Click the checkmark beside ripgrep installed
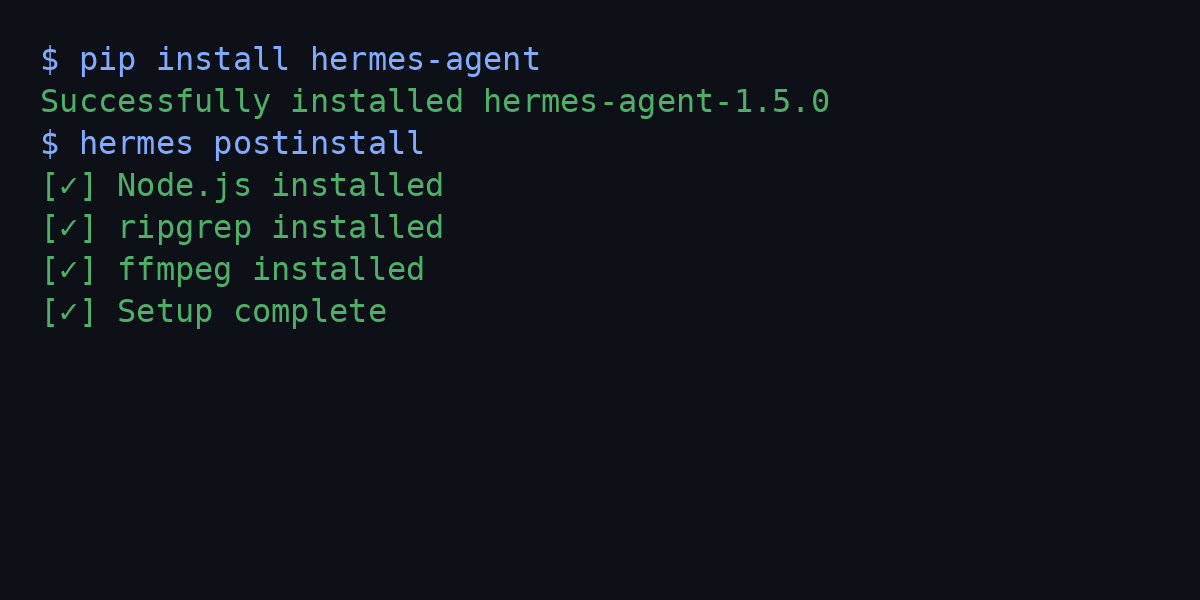 [68, 228]
